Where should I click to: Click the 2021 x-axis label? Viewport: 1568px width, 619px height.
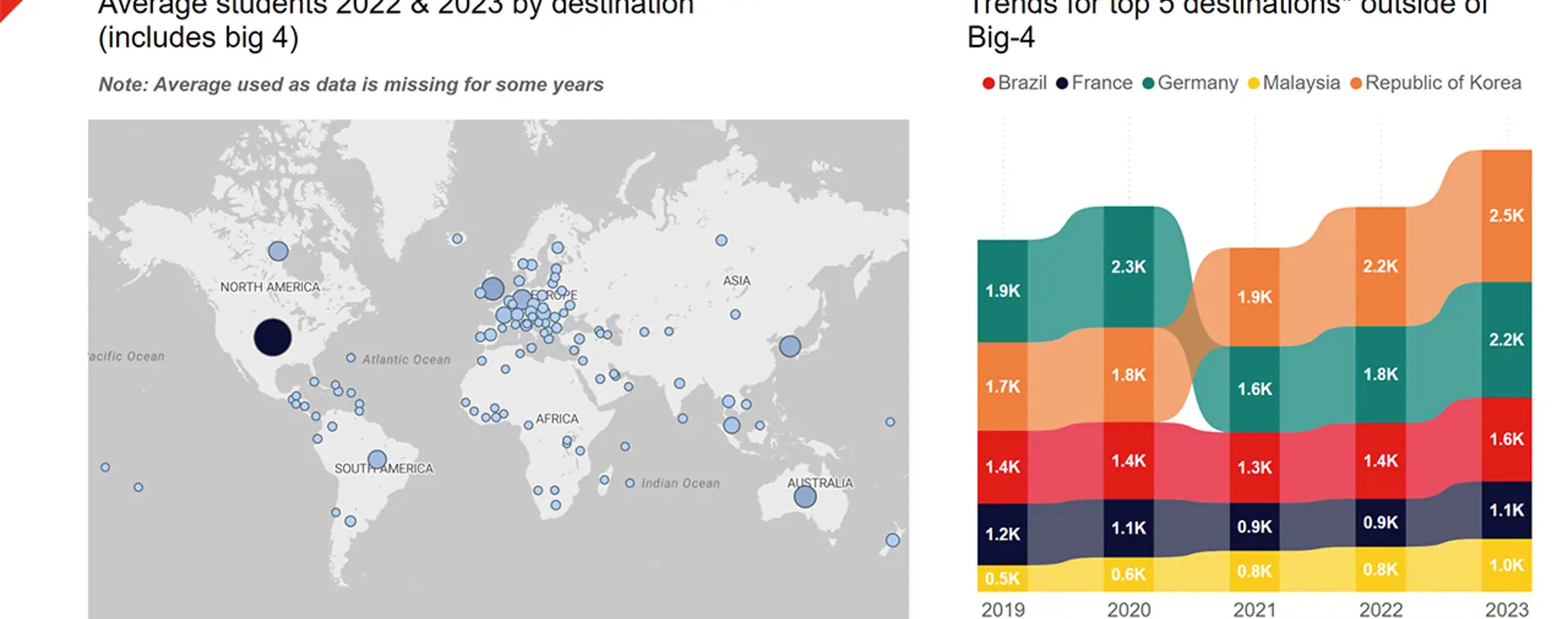(1254, 609)
